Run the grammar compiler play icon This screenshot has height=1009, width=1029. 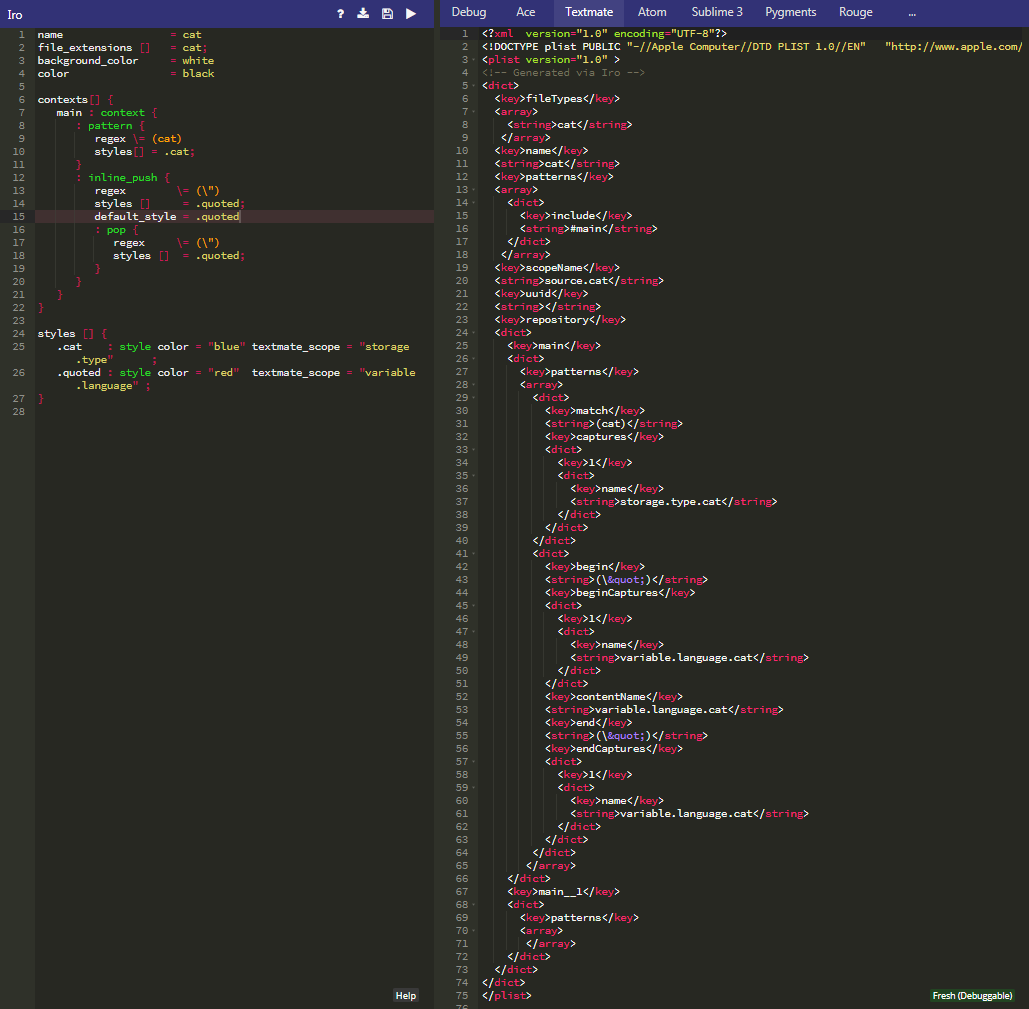coord(411,13)
